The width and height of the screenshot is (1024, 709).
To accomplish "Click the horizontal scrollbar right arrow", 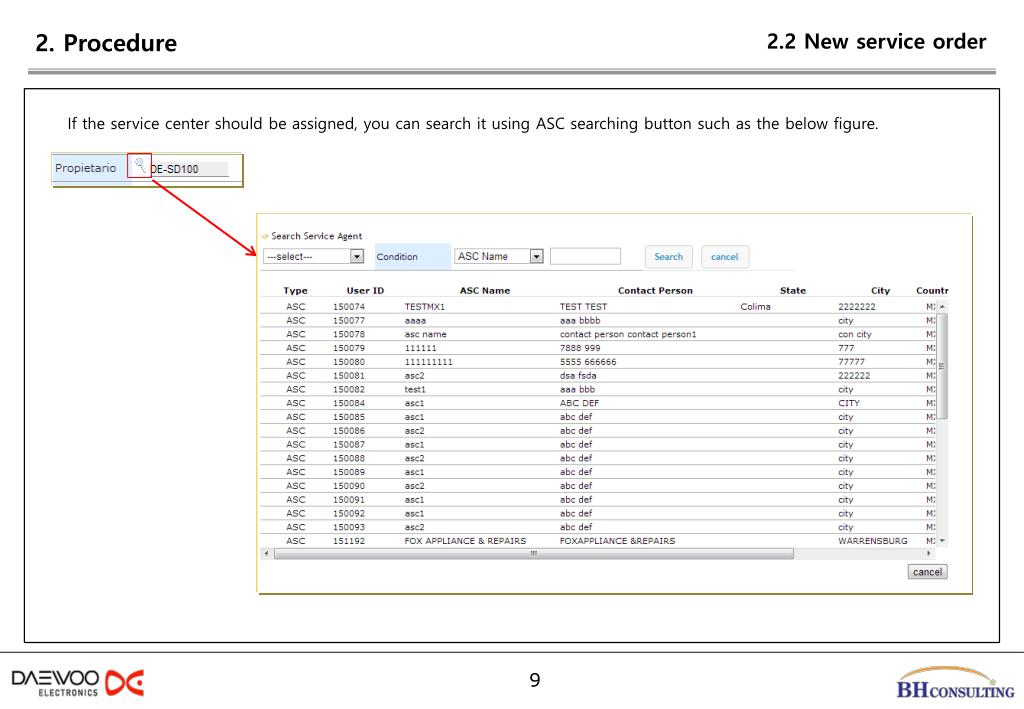I will (x=929, y=553).
